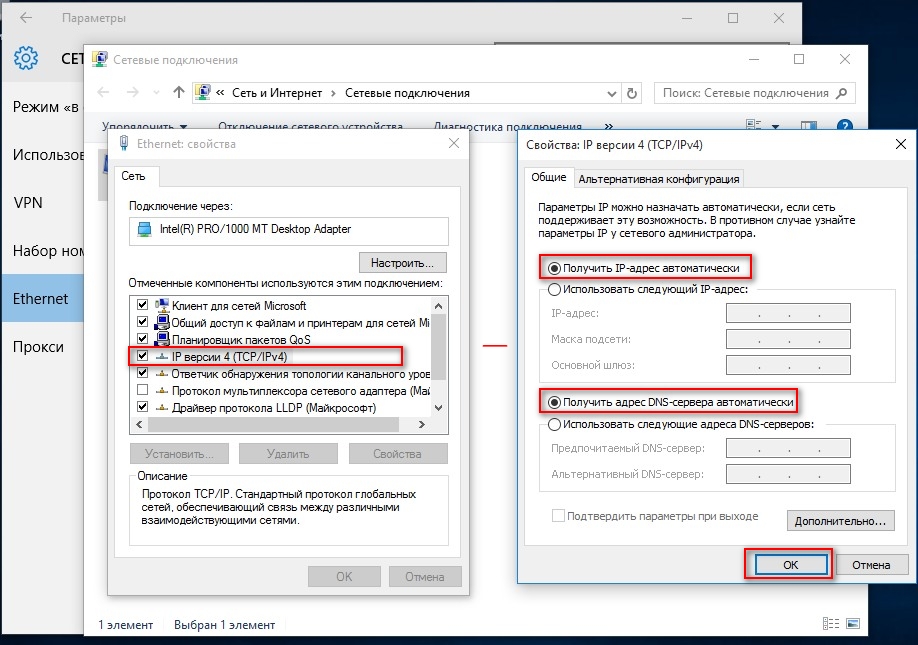
Task: Expand the address bar history dropdown
Action: [612, 94]
